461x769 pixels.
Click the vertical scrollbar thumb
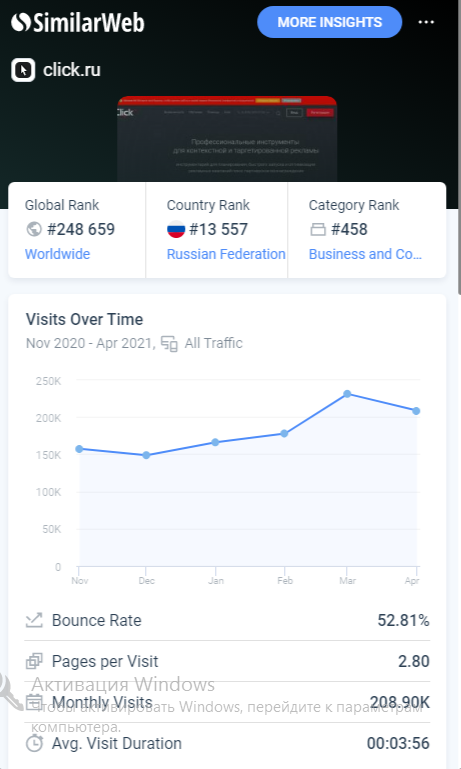(x=459, y=147)
